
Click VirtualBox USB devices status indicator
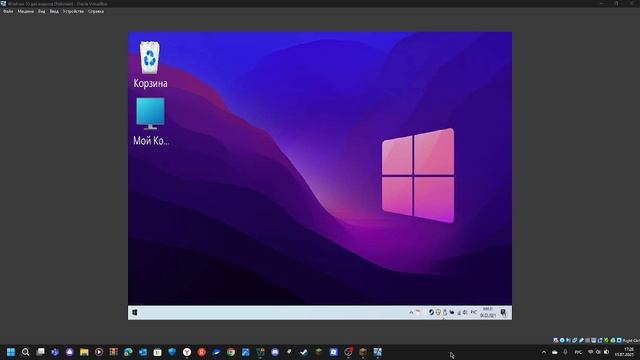(x=581, y=340)
